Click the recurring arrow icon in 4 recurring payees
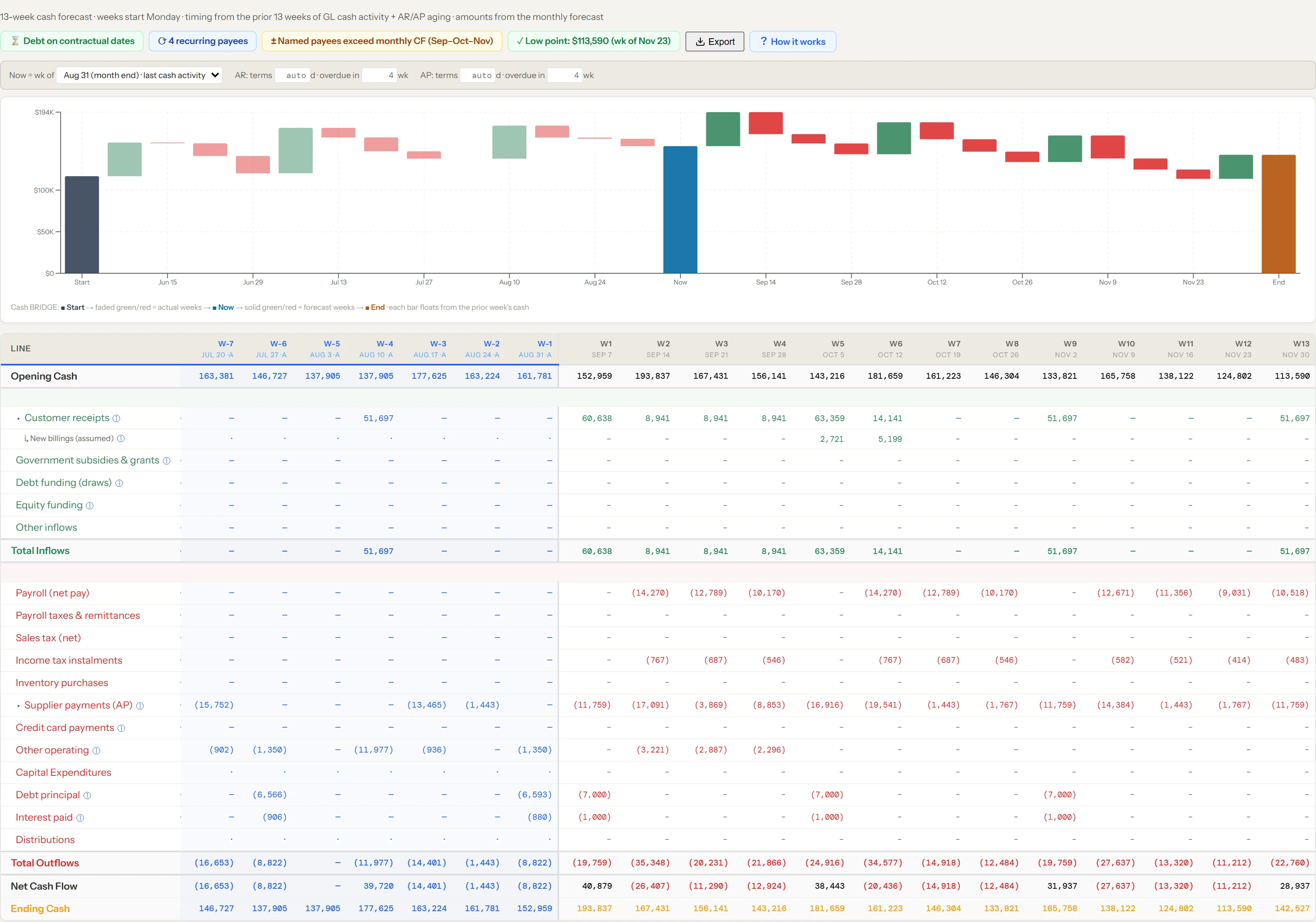This screenshot has width=1316, height=922. coord(162,41)
